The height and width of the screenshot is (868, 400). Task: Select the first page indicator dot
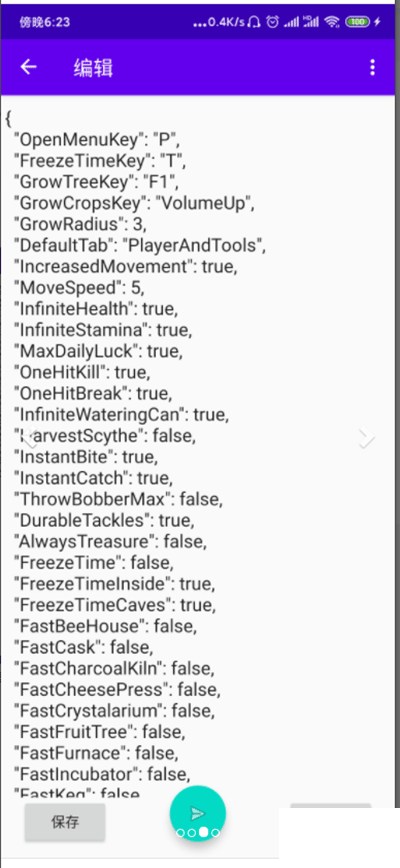tap(180, 833)
